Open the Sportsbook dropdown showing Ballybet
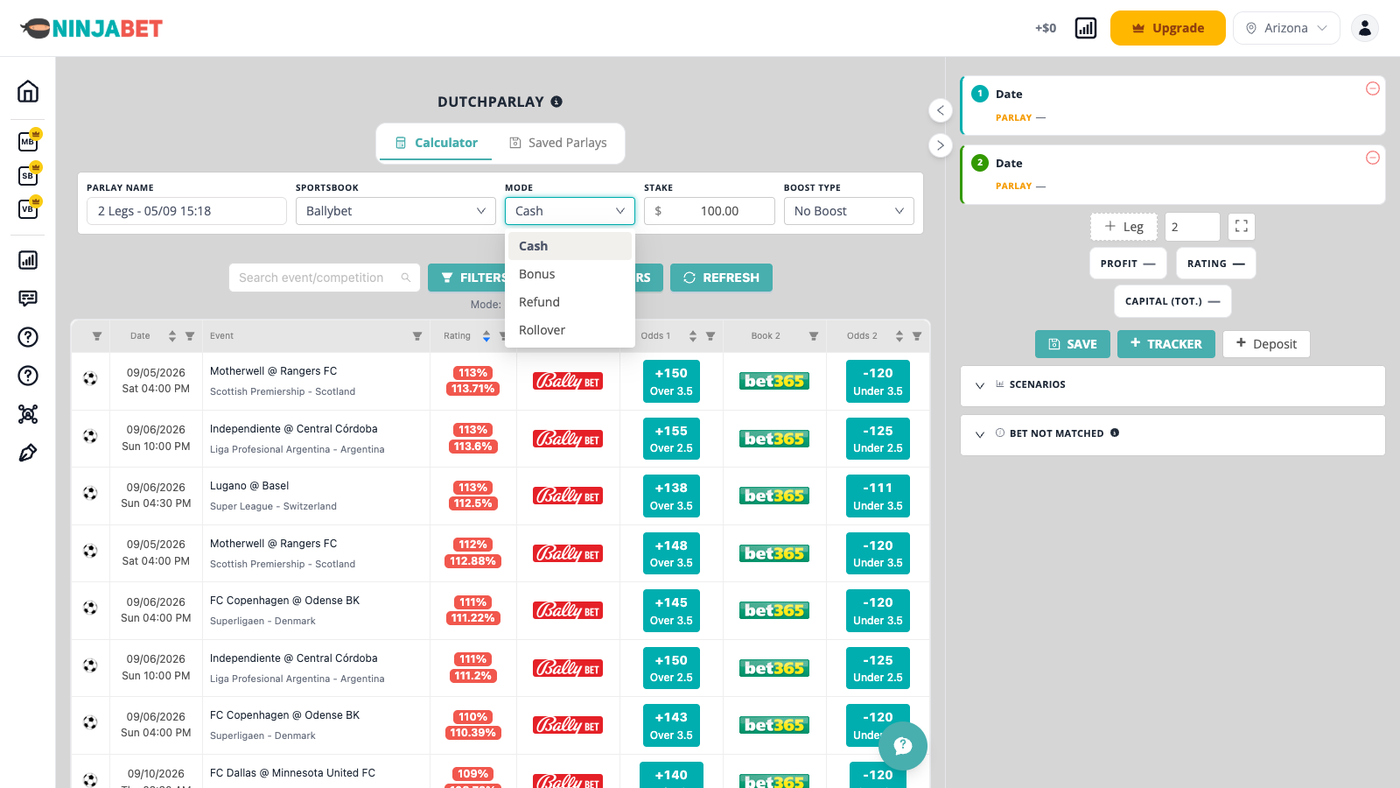This screenshot has width=1400, height=788. pyautogui.click(x=395, y=211)
